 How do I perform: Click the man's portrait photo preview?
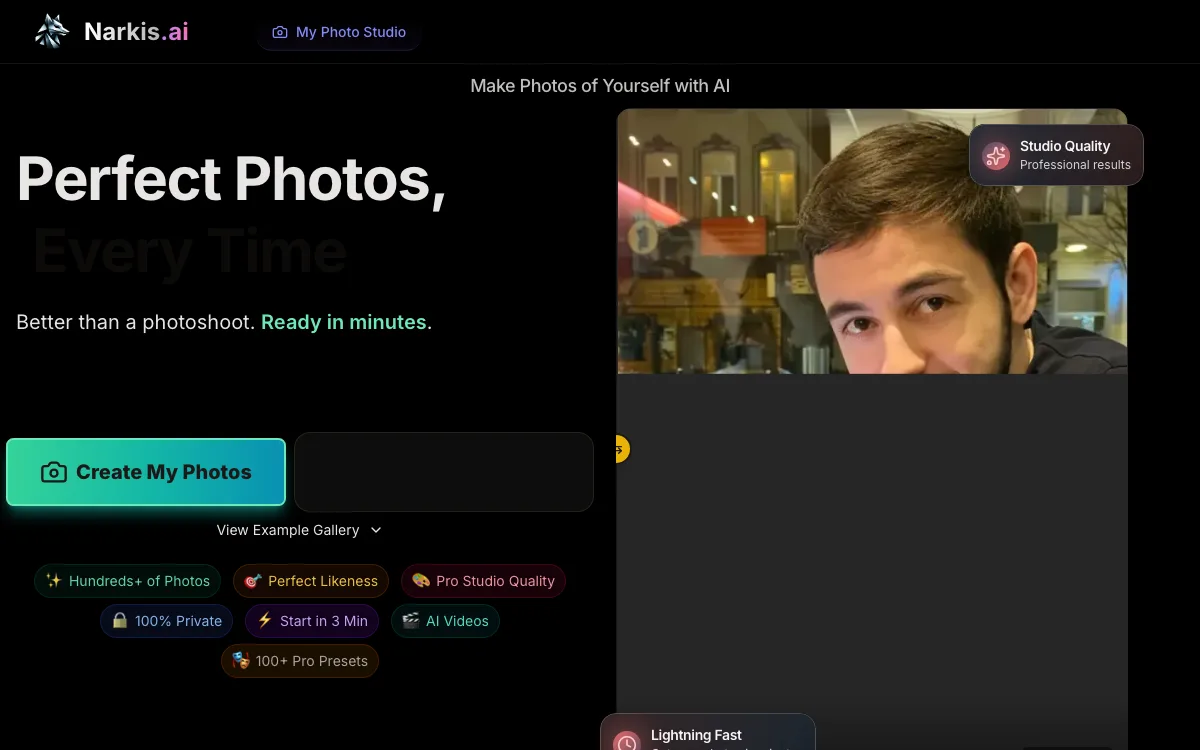(x=872, y=241)
